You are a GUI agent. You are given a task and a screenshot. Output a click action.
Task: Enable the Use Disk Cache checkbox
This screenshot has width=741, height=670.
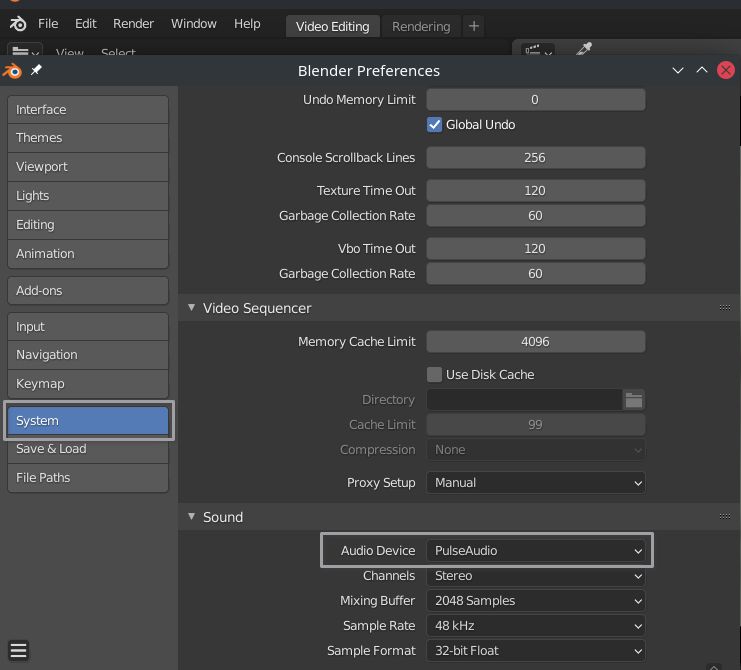pyautogui.click(x=434, y=375)
